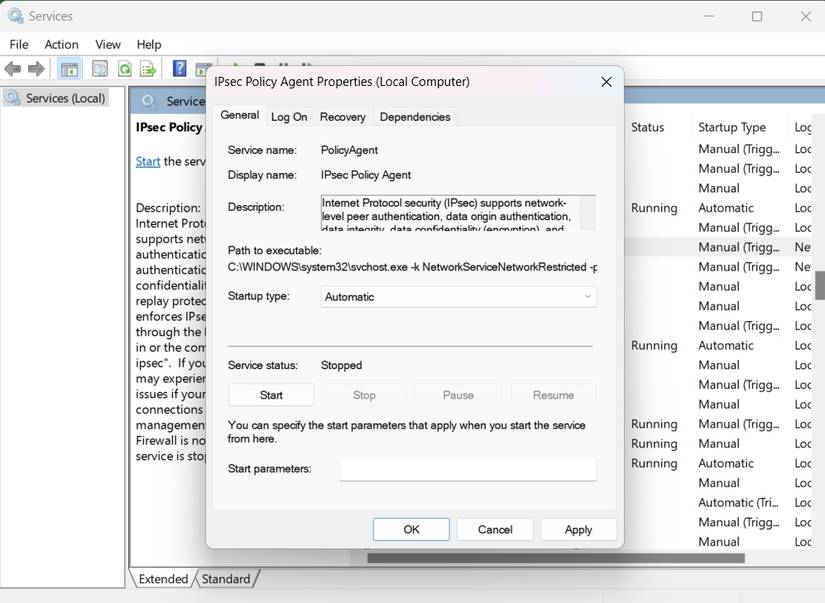This screenshot has width=825, height=603.
Task: Click the Resume button in the dialog
Action: pyautogui.click(x=554, y=395)
